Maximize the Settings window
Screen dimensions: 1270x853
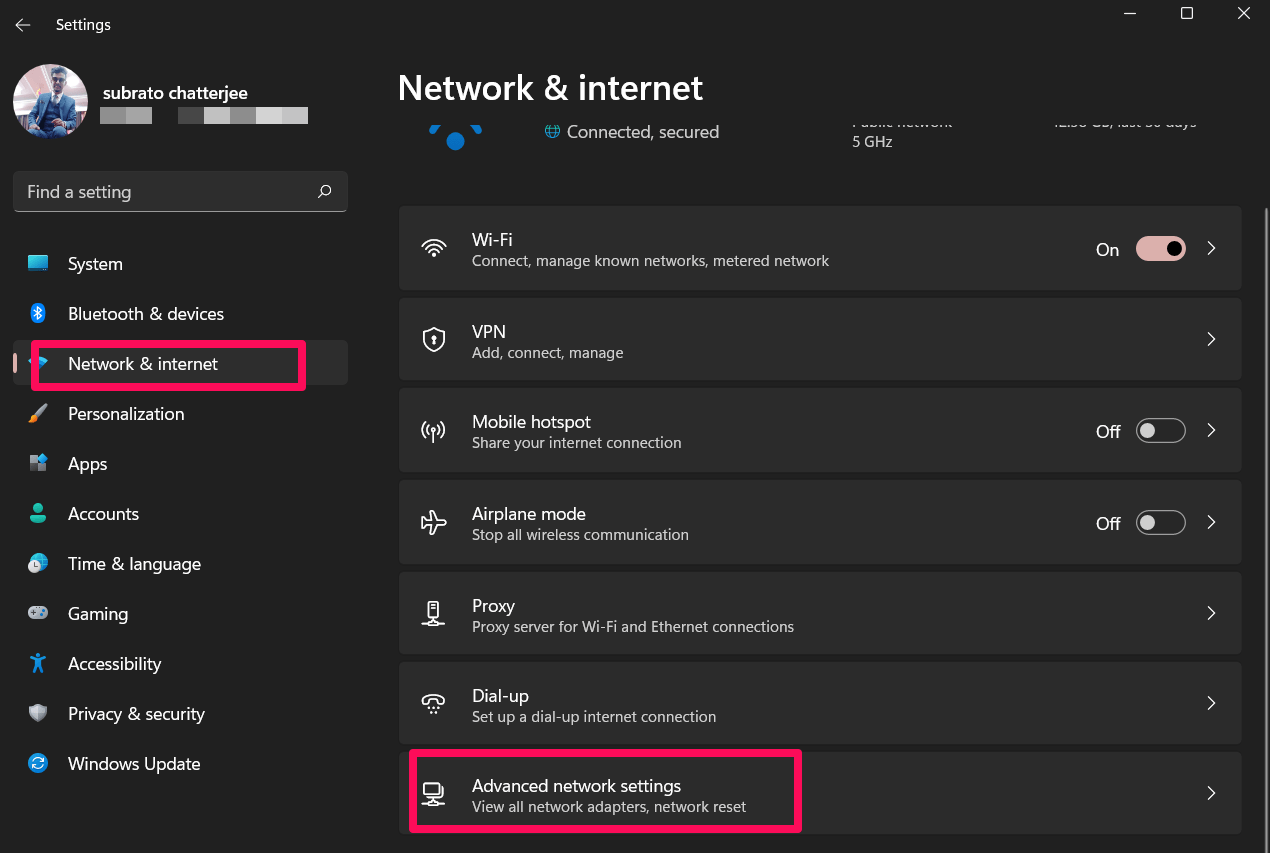point(1187,14)
